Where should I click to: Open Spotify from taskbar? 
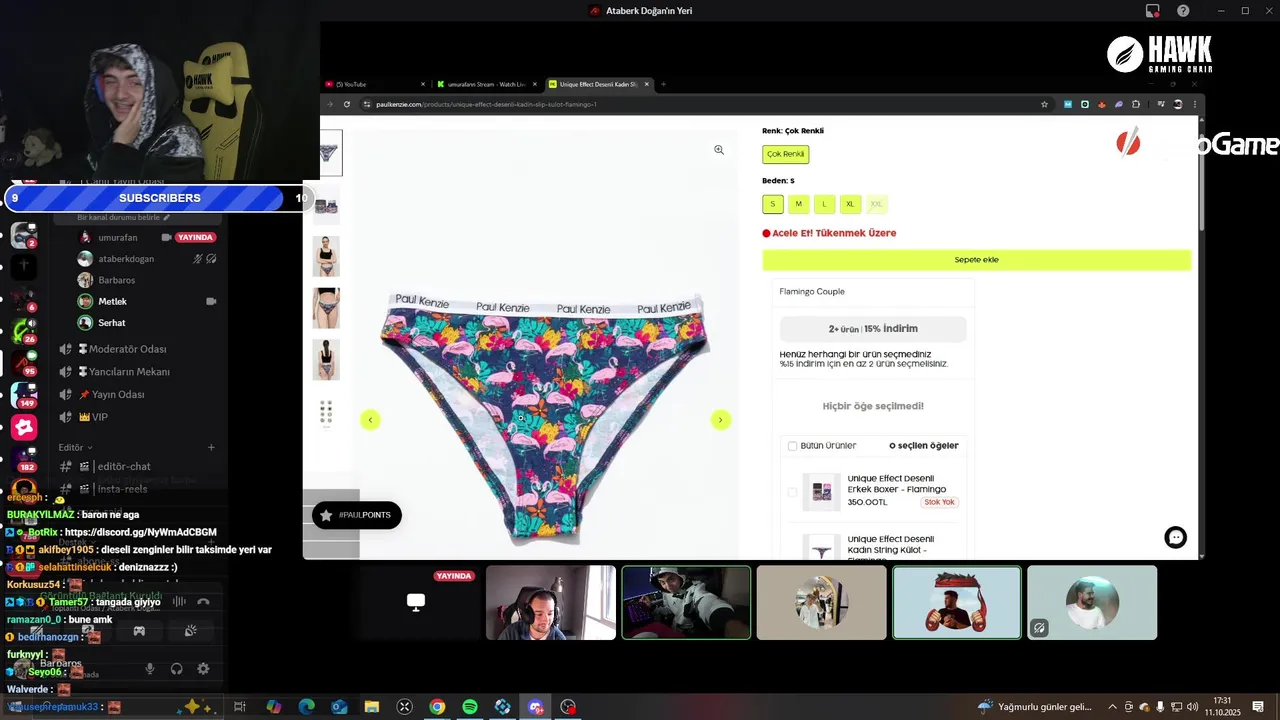click(470, 707)
